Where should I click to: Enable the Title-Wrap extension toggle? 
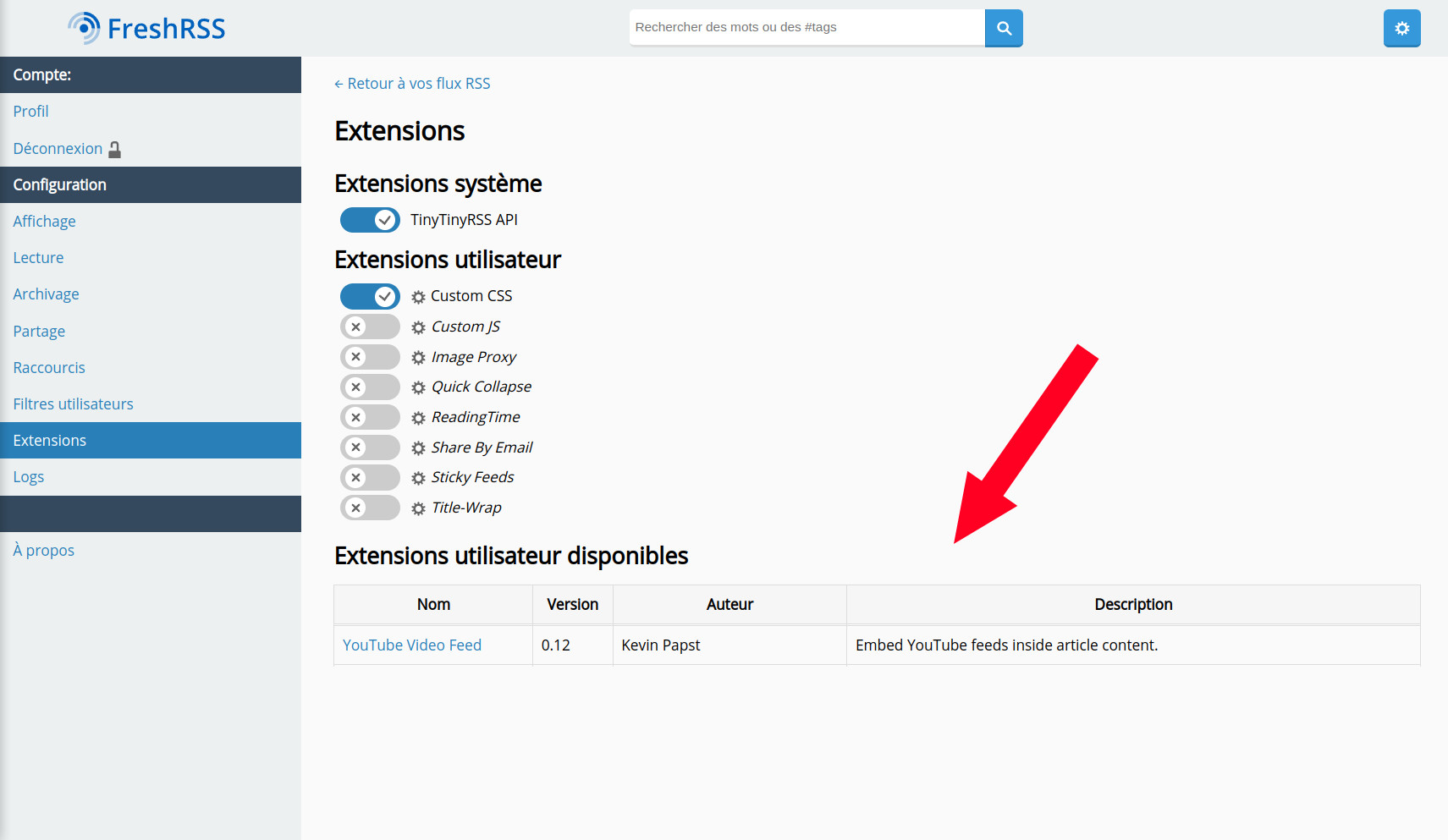click(x=370, y=508)
